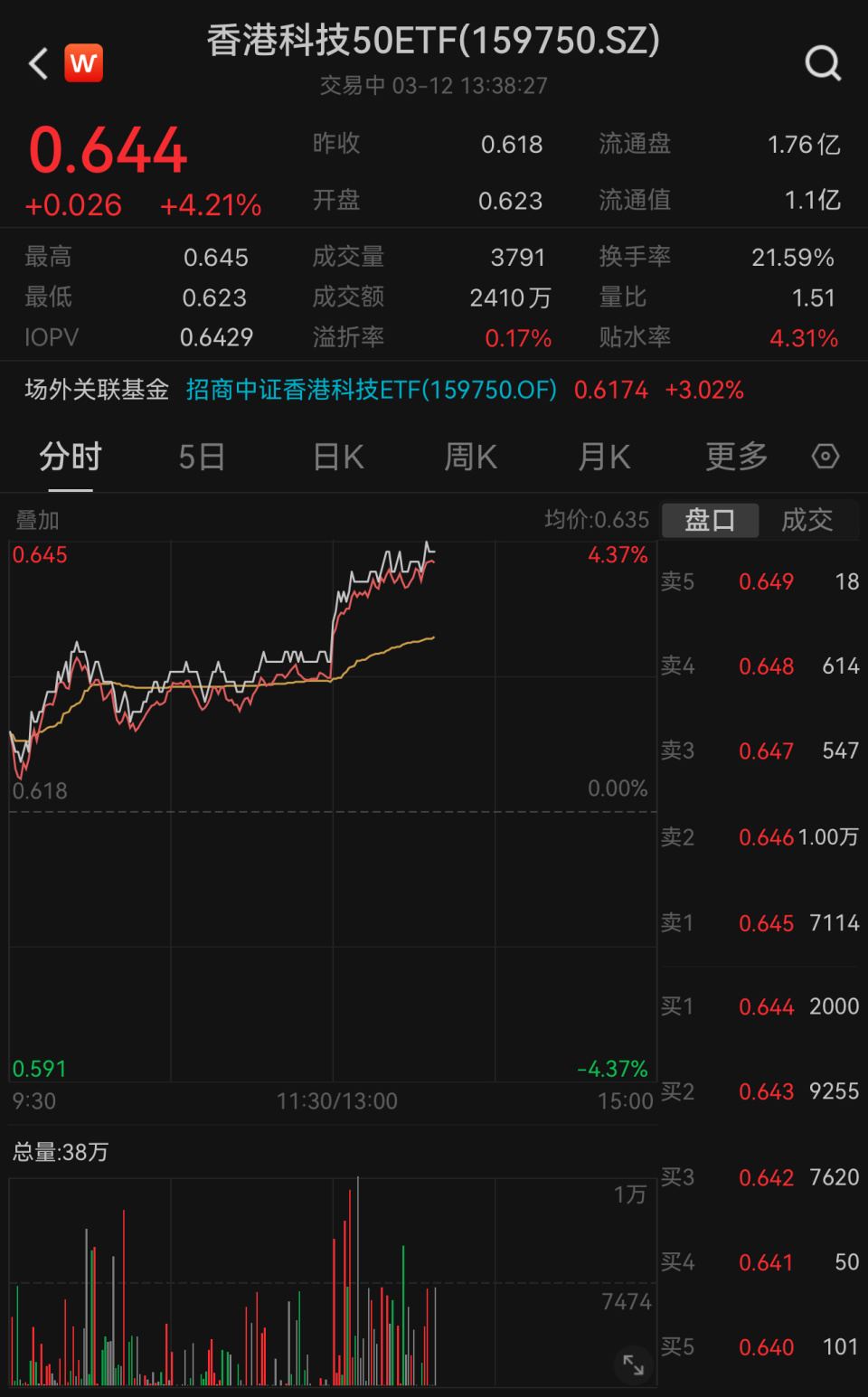Tap 换手率 value 21.59%
The height and width of the screenshot is (1397, 868).
(793, 258)
